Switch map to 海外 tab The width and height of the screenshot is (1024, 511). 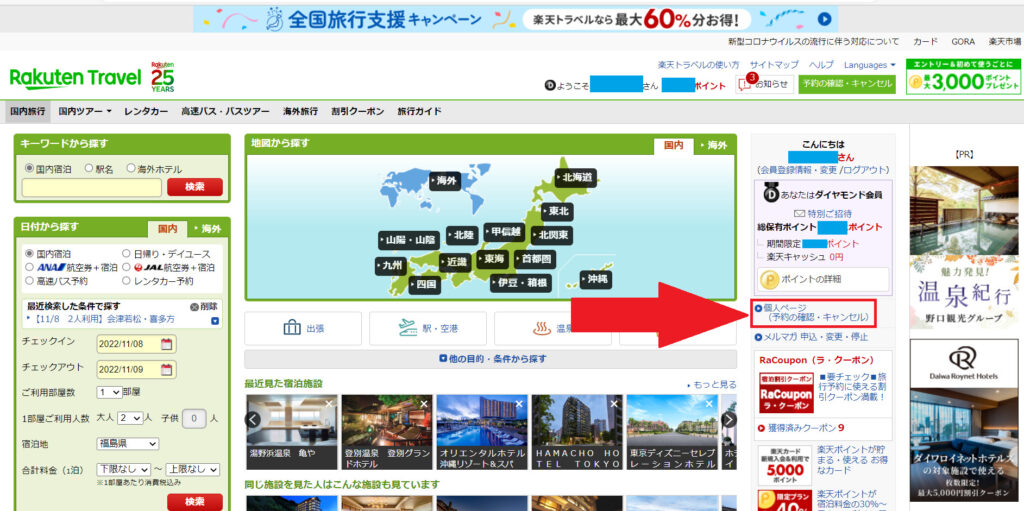pos(714,146)
